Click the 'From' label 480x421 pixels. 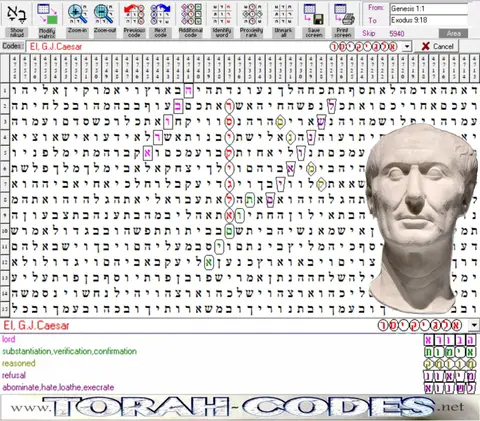pyautogui.click(x=376, y=8)
